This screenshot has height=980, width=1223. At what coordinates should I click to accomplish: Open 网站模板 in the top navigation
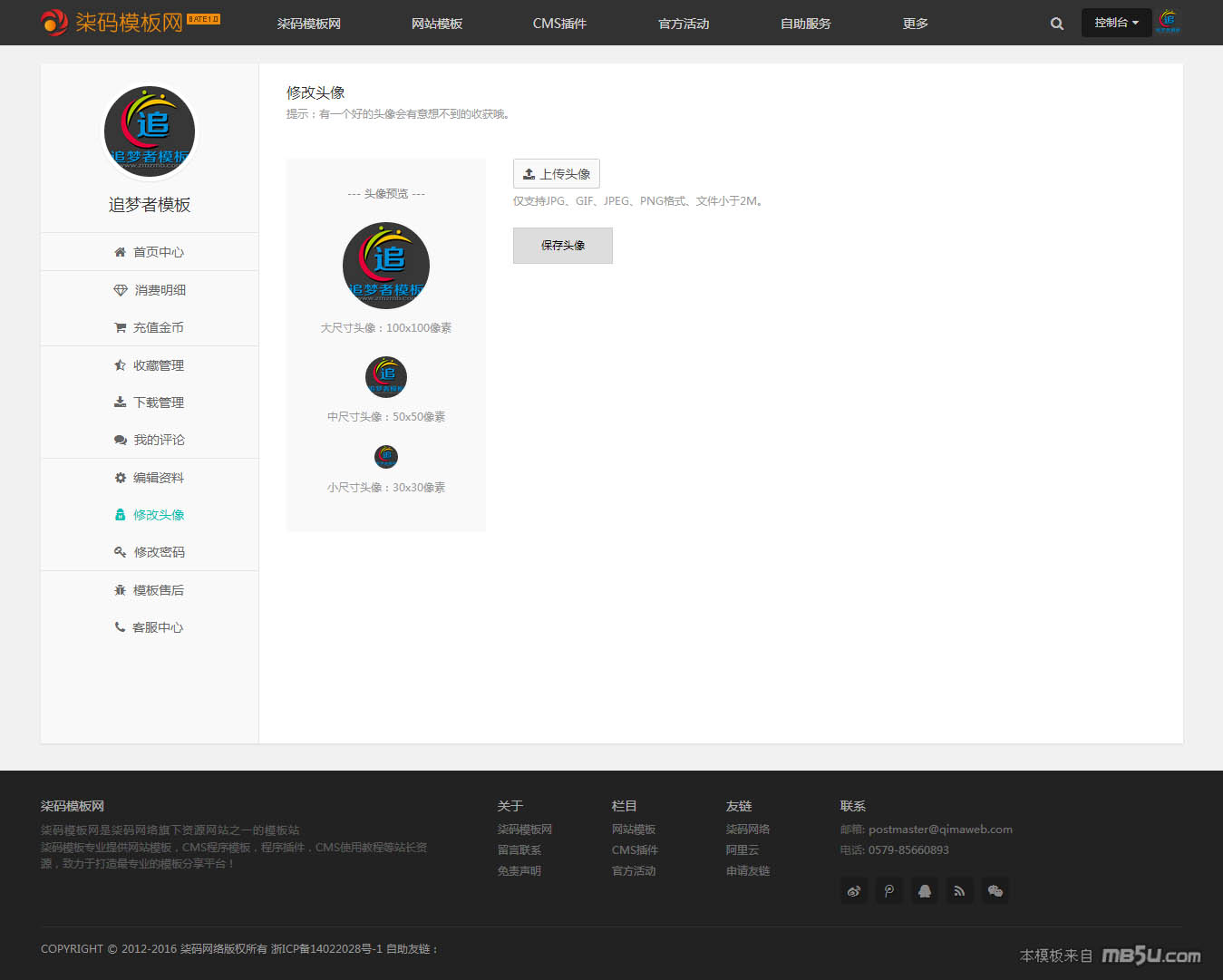pos(437,24)
